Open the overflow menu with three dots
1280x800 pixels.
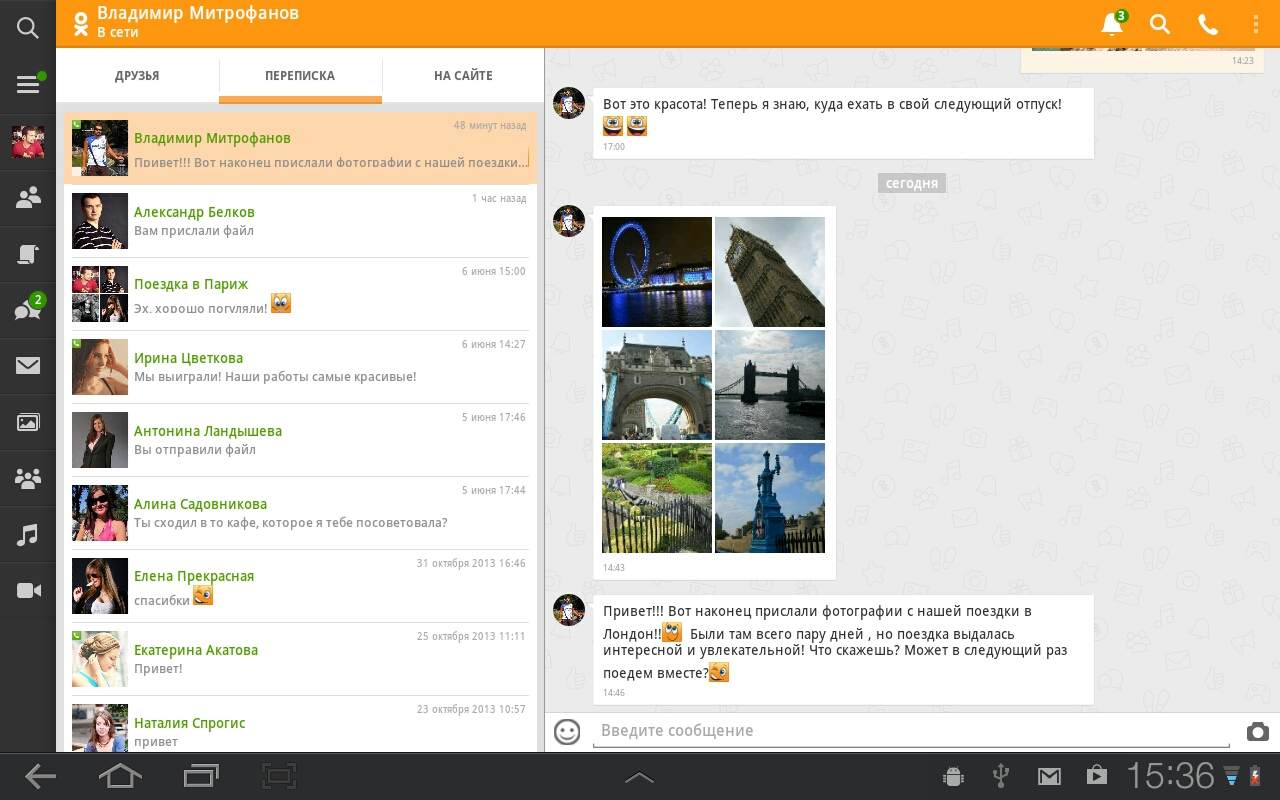(x=1256, y=24)
